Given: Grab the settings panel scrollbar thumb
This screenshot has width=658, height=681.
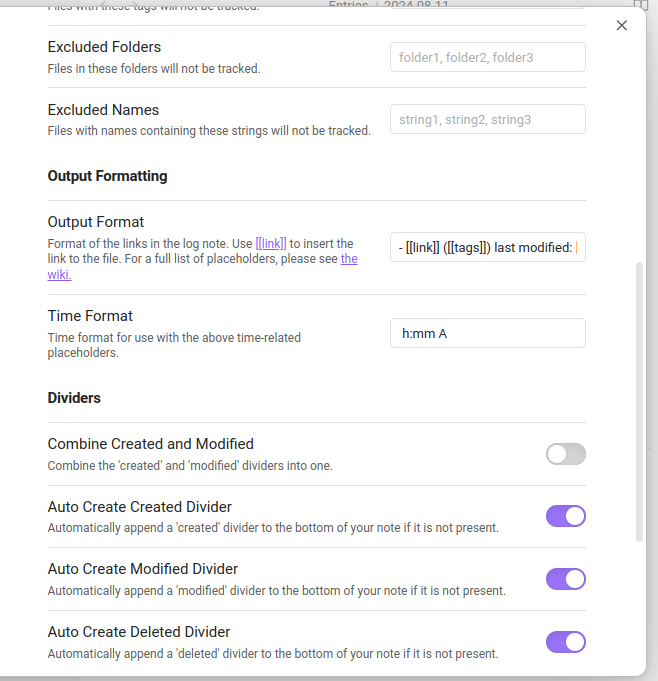Looking at the screenshot, I should pyautogui.click(x=640, y=400).
